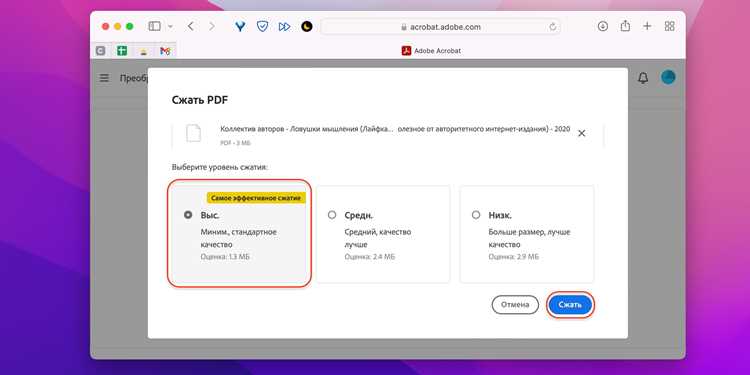Add new tab with plus icon

(647, 26)
